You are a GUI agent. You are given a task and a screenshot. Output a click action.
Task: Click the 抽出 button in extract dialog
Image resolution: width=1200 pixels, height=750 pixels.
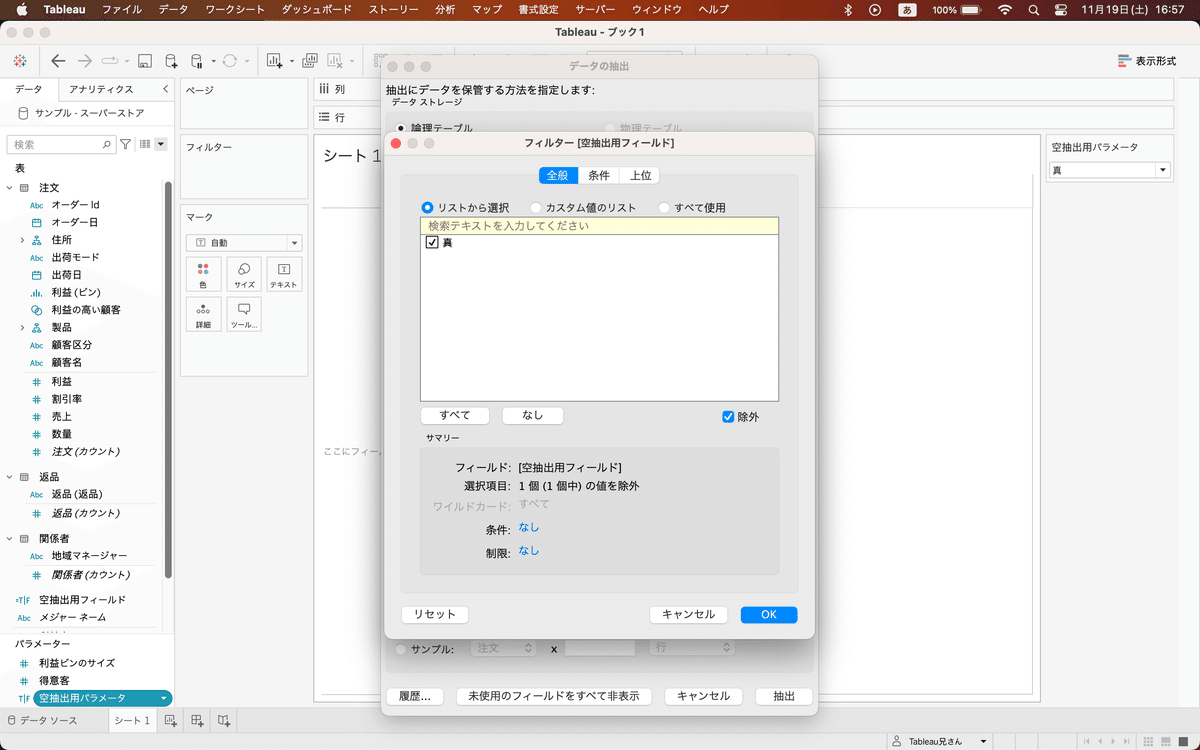pos(784,696)
